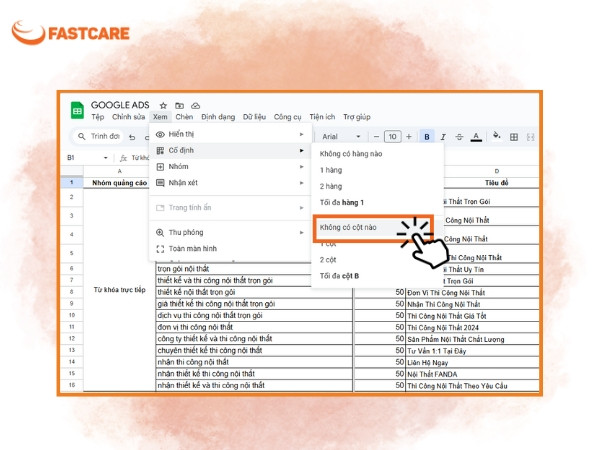Click the search menus magnifier icon
The image size is (600, 450).
tap(82, 136)
